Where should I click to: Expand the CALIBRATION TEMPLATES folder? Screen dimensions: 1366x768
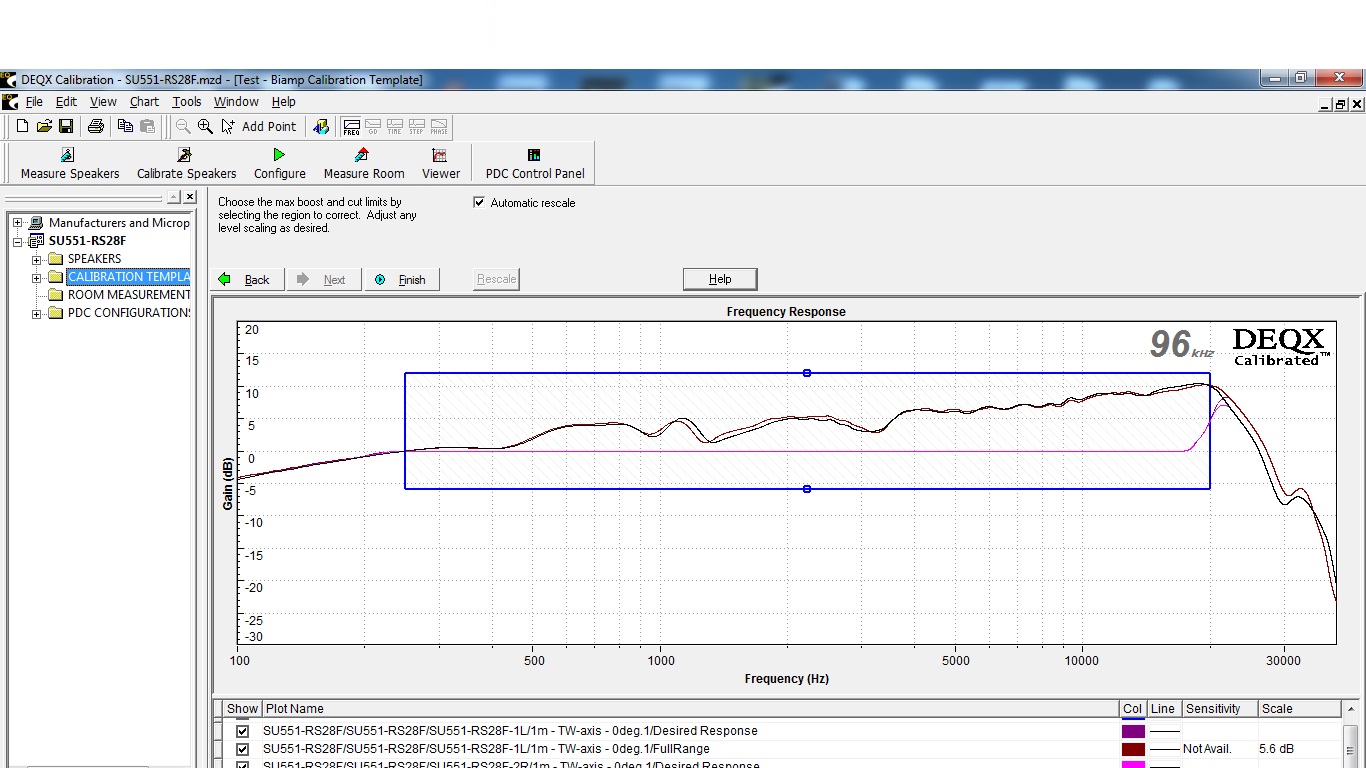pyautogui.click(x=36, y=277)
